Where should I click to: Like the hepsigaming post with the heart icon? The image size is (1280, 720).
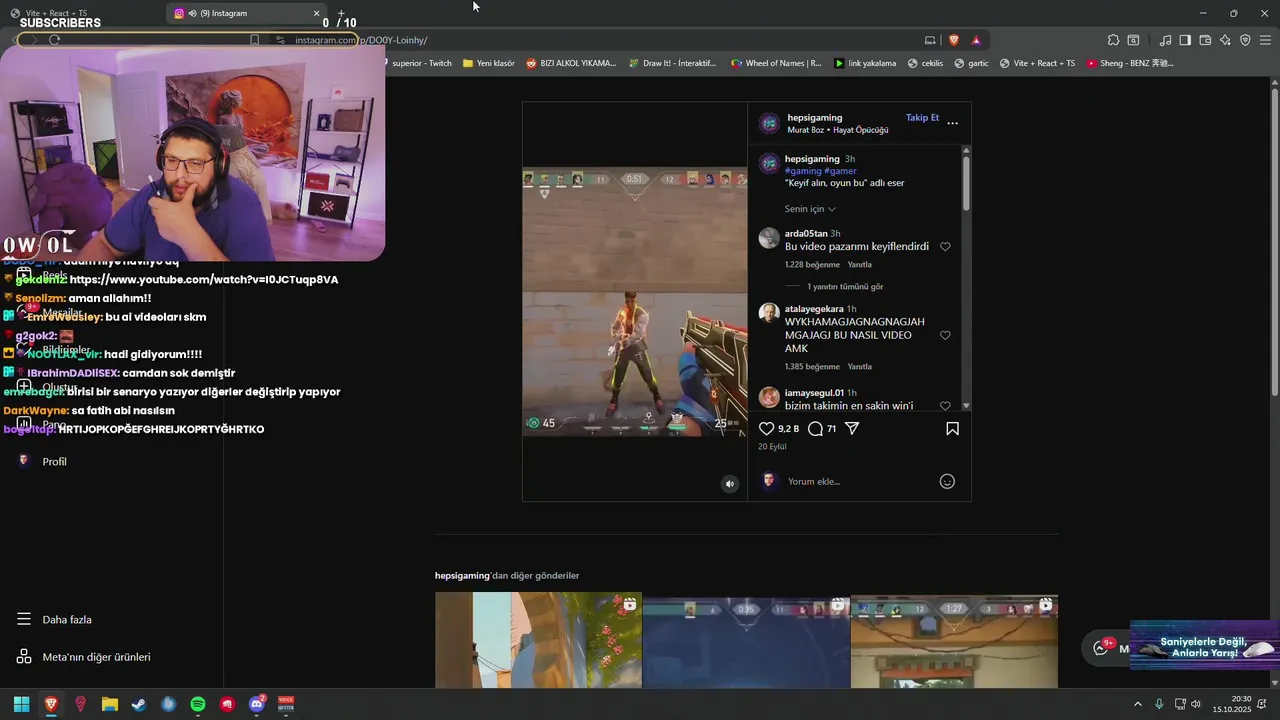766,428
